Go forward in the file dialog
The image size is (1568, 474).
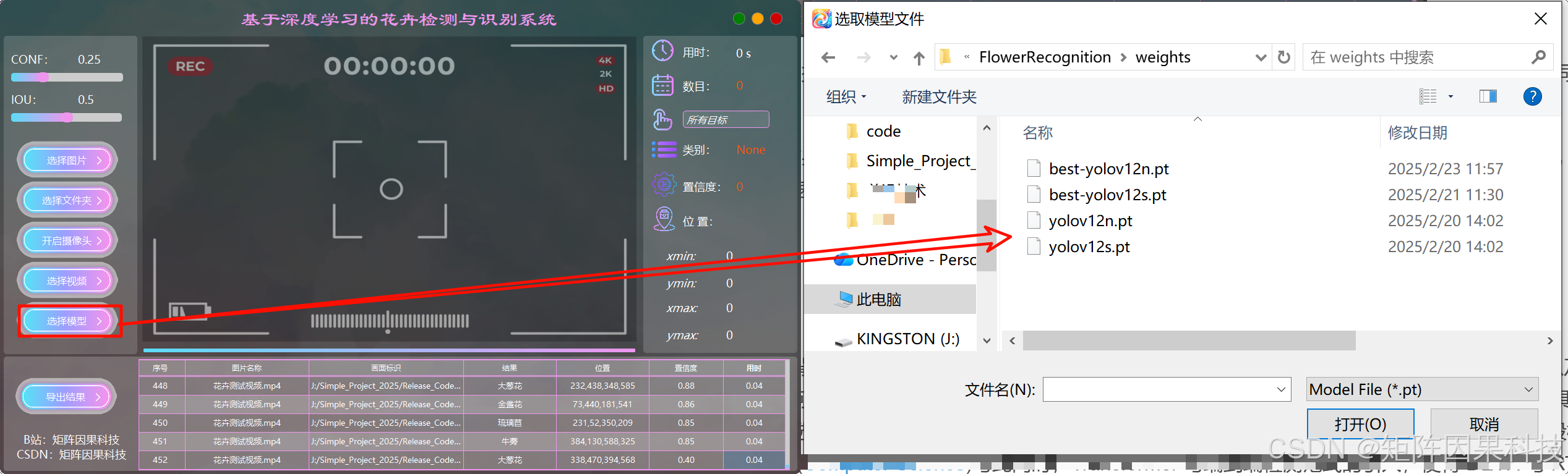864,57
